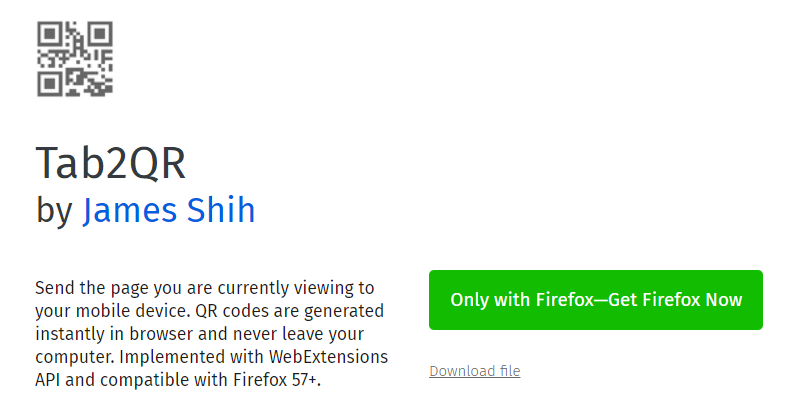Open the Download file link
The width and height of the screenshot is (799, 416).
point(474,371)
